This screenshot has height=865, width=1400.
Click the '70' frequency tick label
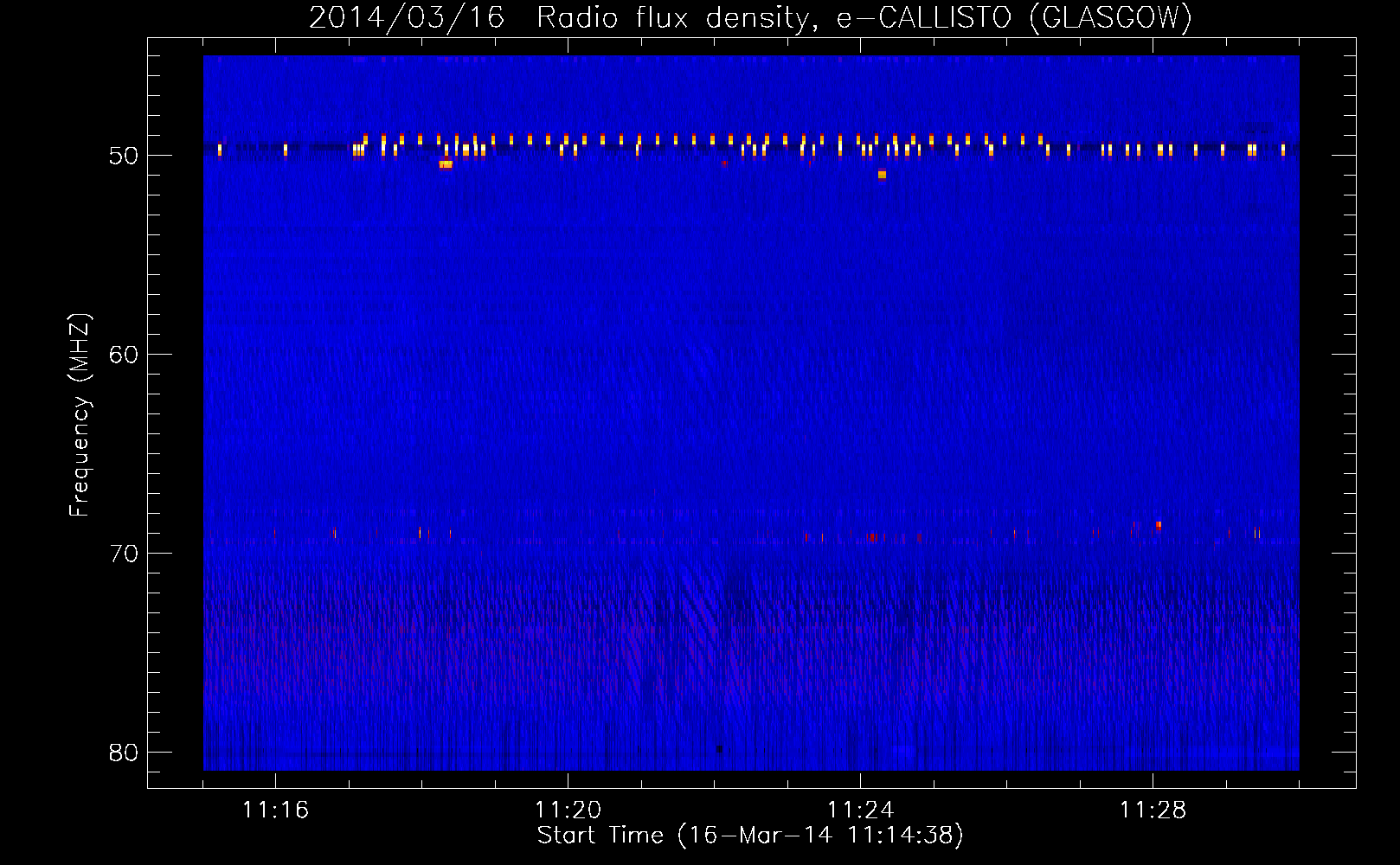(124, 554)
